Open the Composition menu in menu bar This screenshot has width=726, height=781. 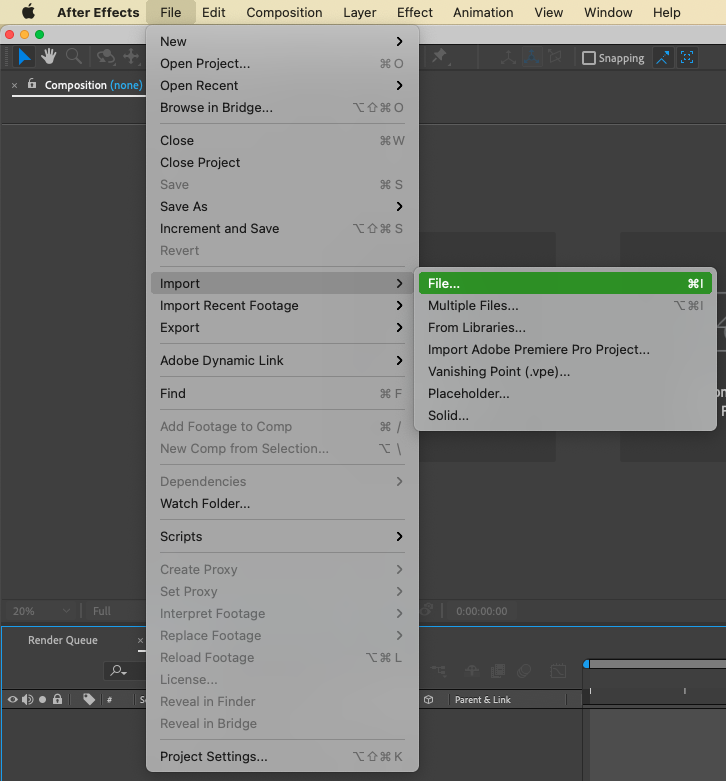click(x=284, y=13)
